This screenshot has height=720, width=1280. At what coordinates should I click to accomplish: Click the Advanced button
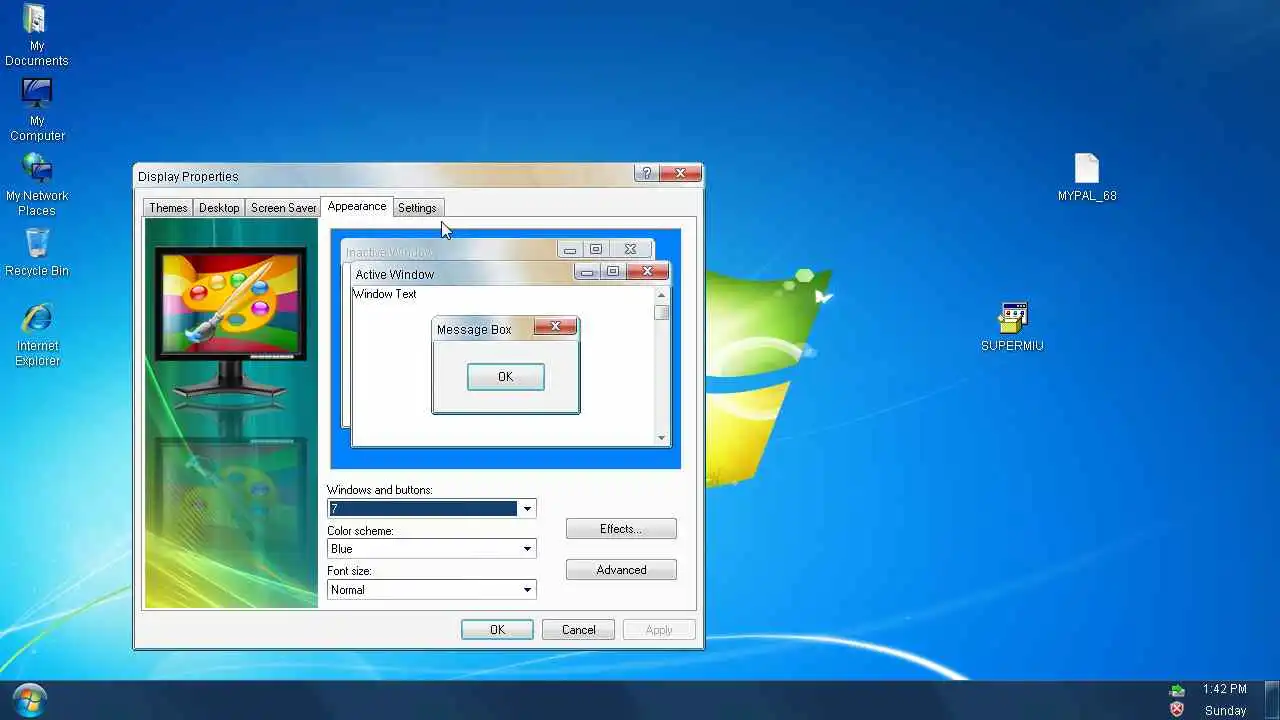point(621,570)
